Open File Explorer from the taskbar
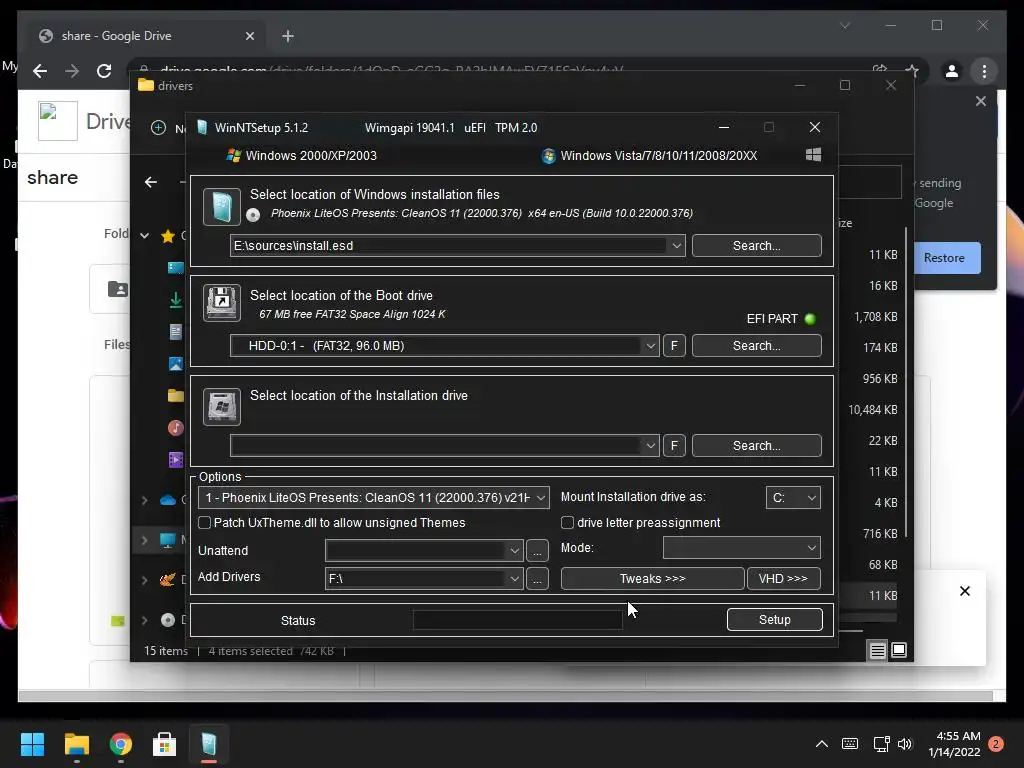The height and width of the screenshot is (768, 1024). point(76,744)
